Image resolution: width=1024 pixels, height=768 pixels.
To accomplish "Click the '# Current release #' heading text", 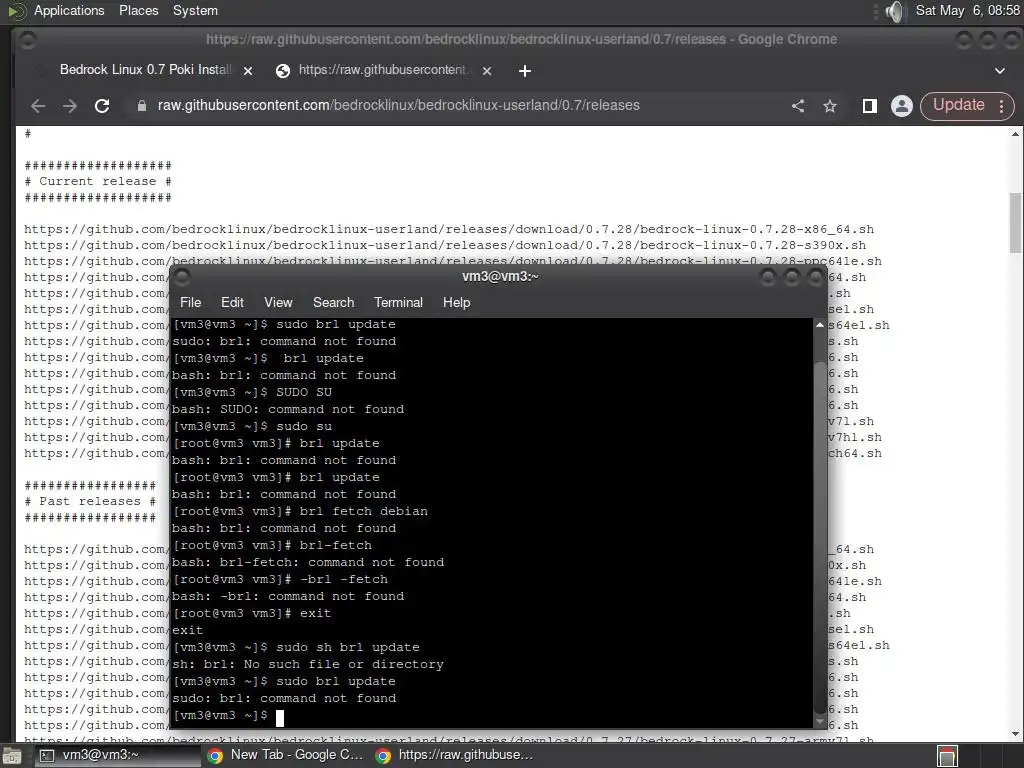I will [x=98, y=182].
